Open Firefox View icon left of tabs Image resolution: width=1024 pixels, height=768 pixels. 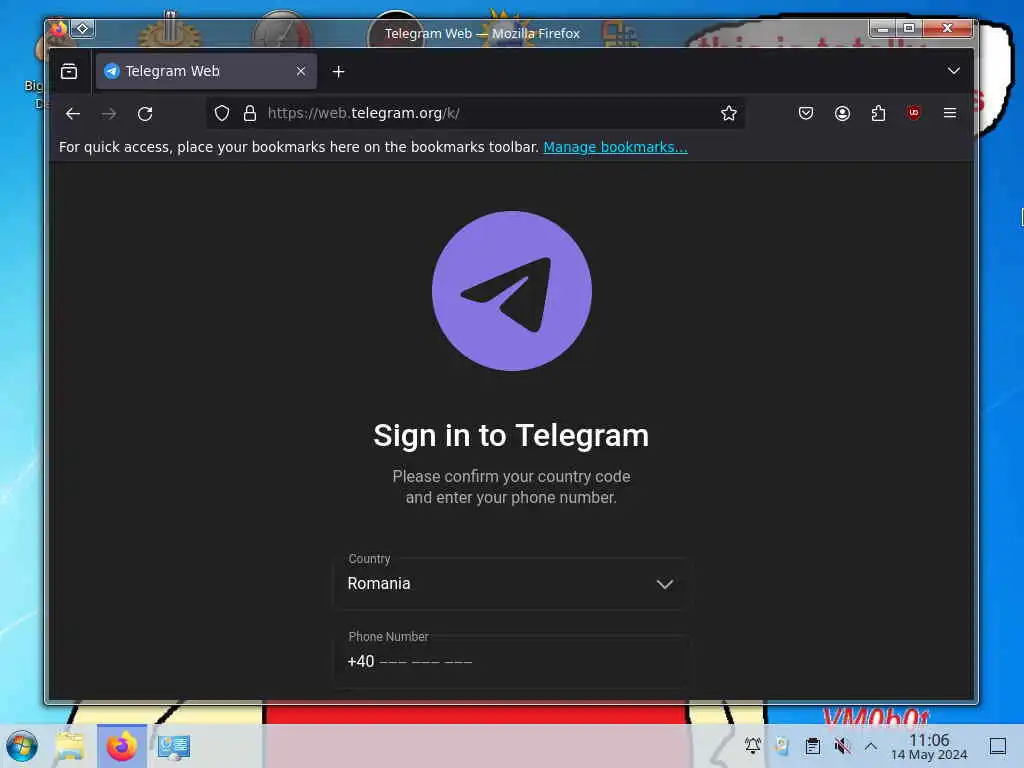pyautogui.click(x=69, y=71)
